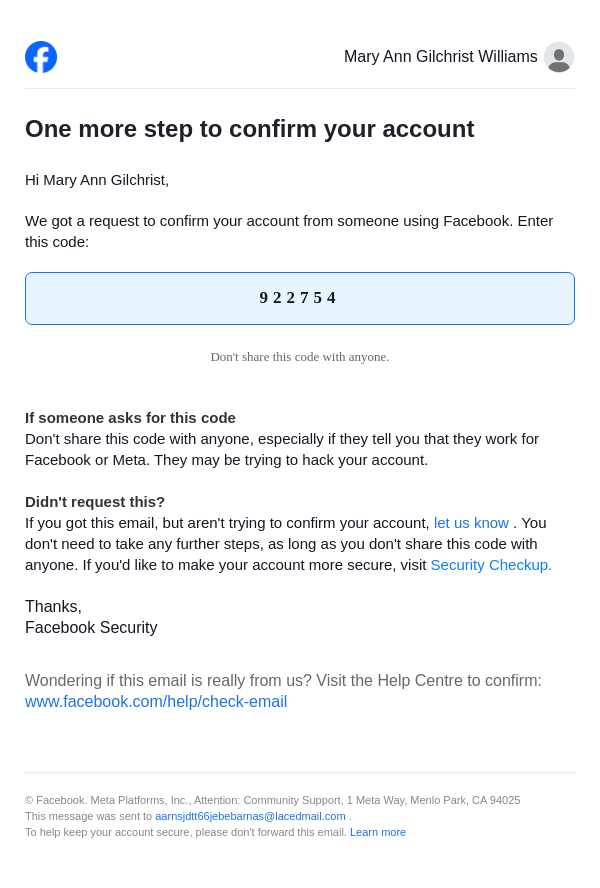Visit the facebook.com/help/check-email link

[156, 701]
